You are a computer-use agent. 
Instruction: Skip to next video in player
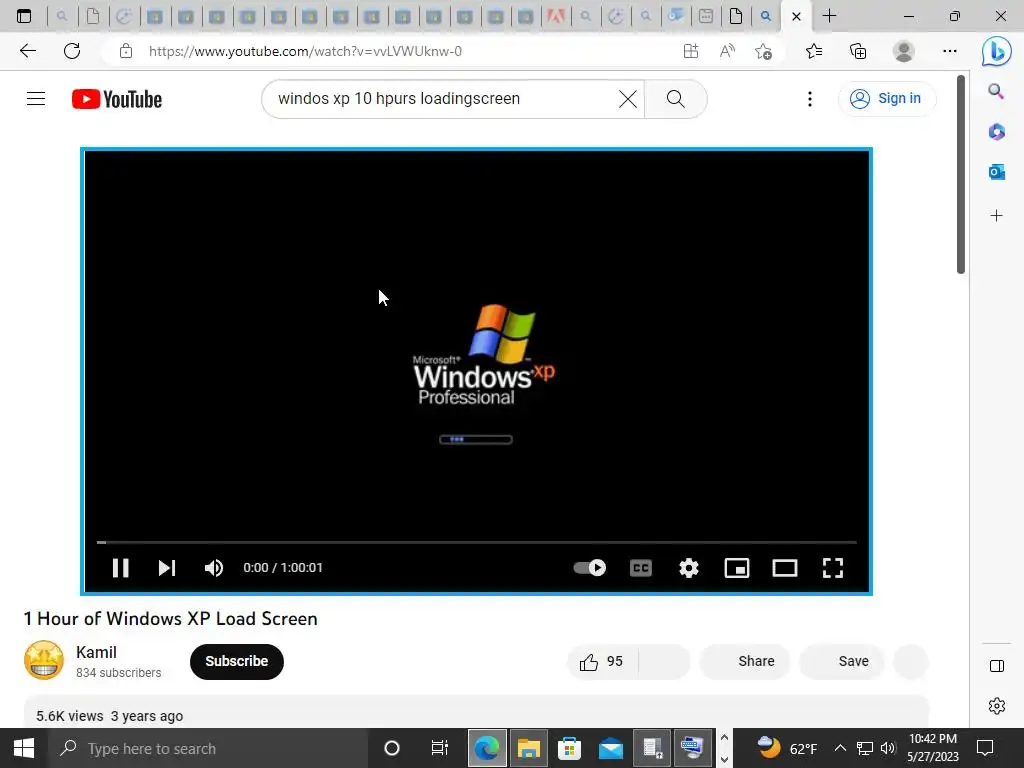pos(167,568)
